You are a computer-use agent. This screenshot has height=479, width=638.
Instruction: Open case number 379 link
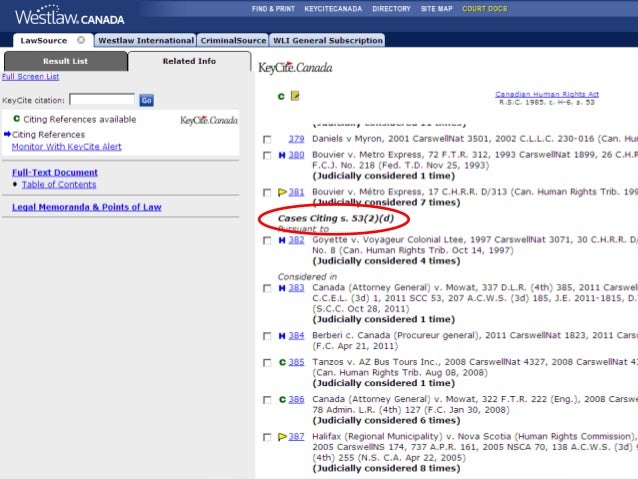pos(296,139)
